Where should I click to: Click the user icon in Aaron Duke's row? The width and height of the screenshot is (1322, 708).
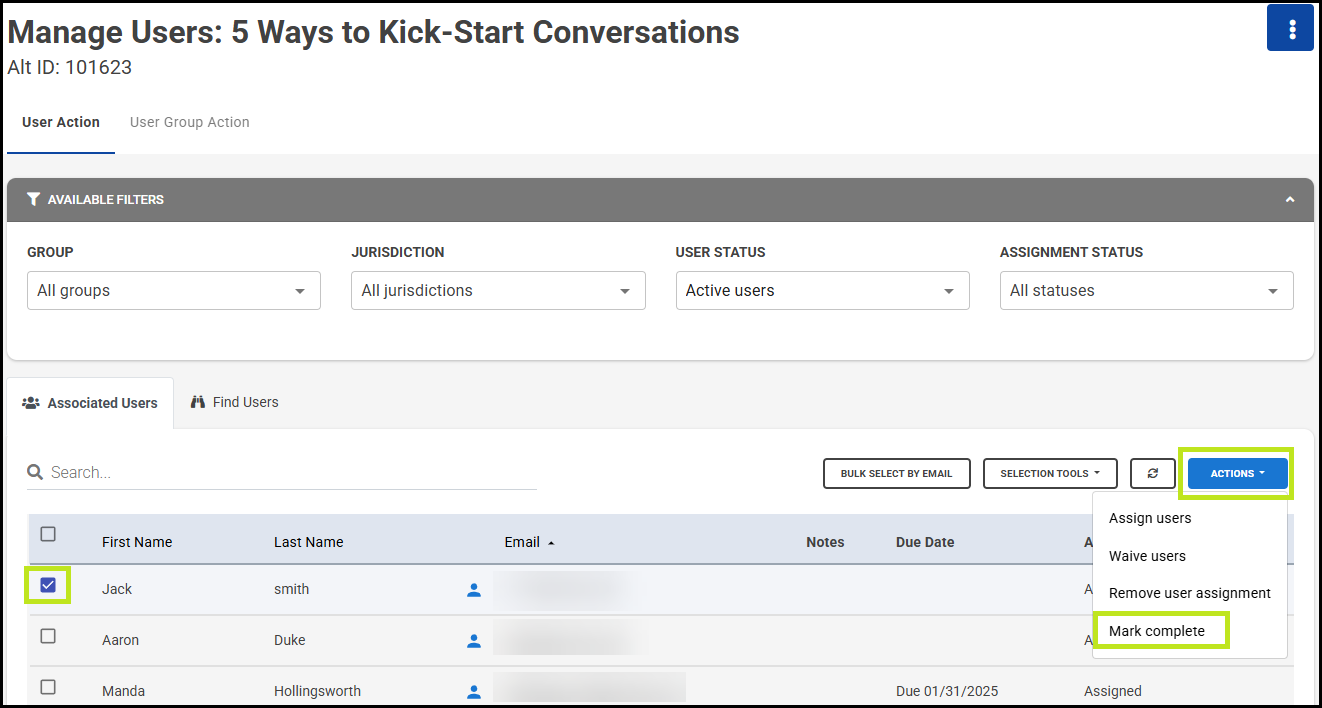tap(474, 641)
